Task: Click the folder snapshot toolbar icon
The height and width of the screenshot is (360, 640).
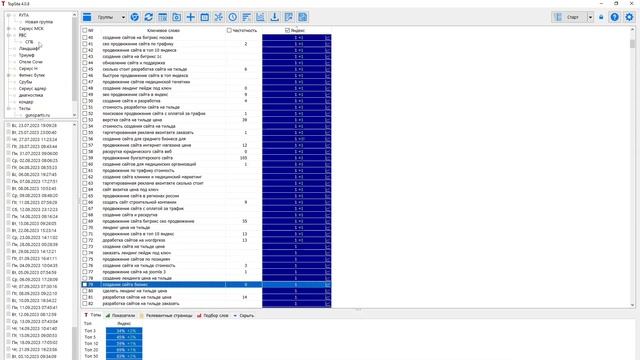Action: 177,17
